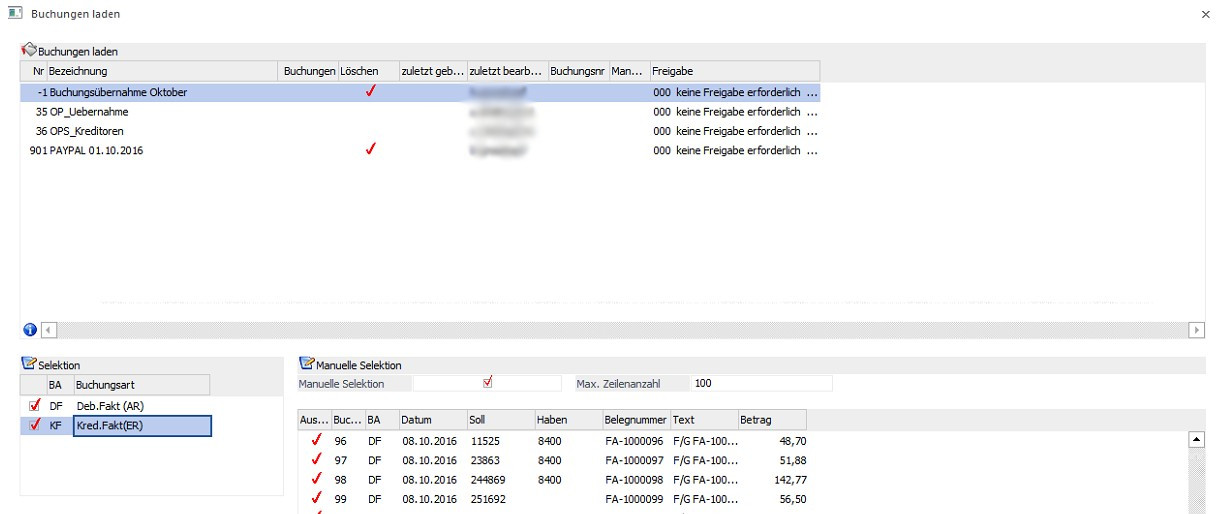The width and height of the screenshot is (1217, 514).
Task: Click the Manuelle Selektion panel icon
Action: click(x=307, y=365)
